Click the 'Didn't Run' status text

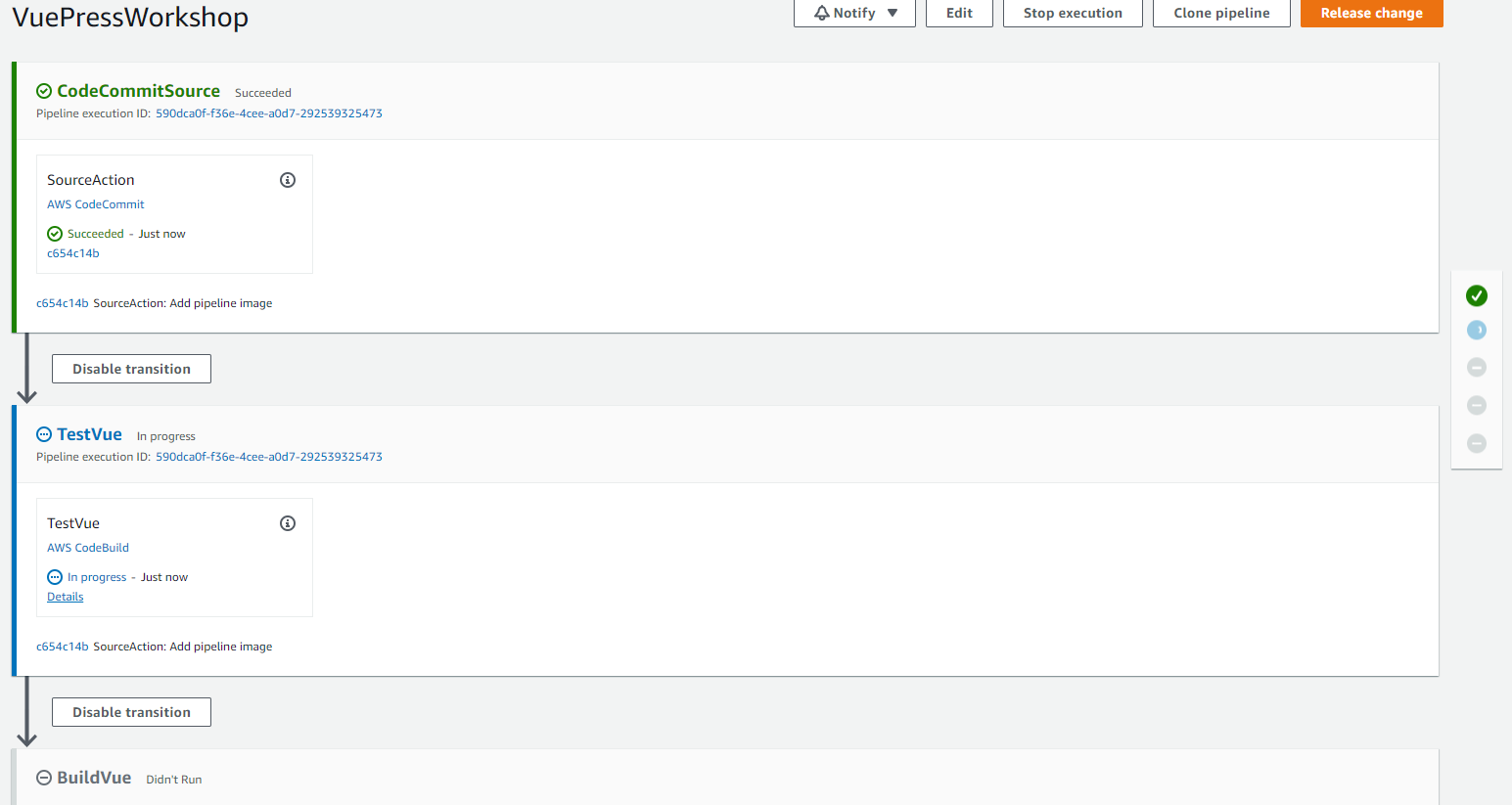[174, 780]
